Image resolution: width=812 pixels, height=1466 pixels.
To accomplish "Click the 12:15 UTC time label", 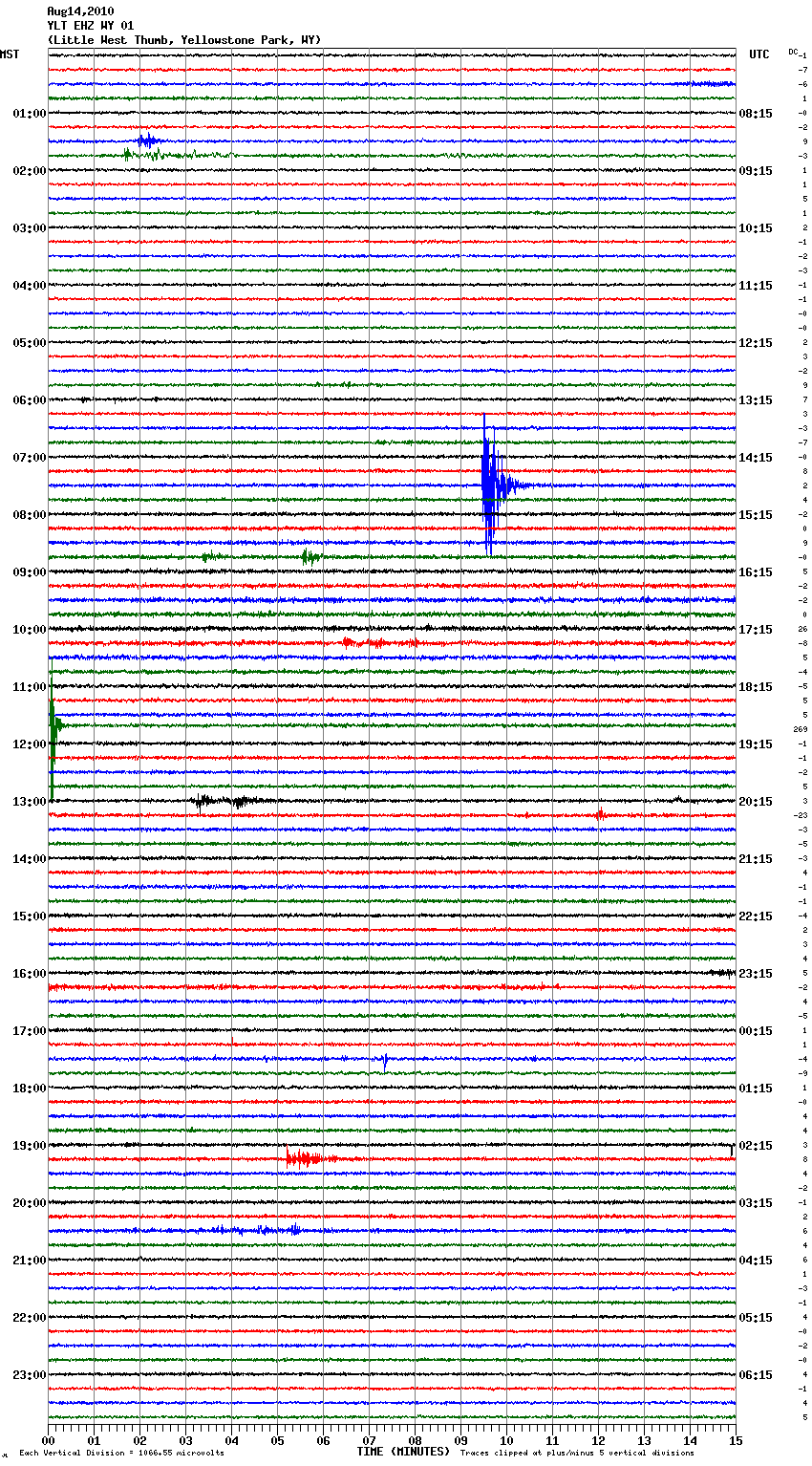I will (x=756, y=343).
